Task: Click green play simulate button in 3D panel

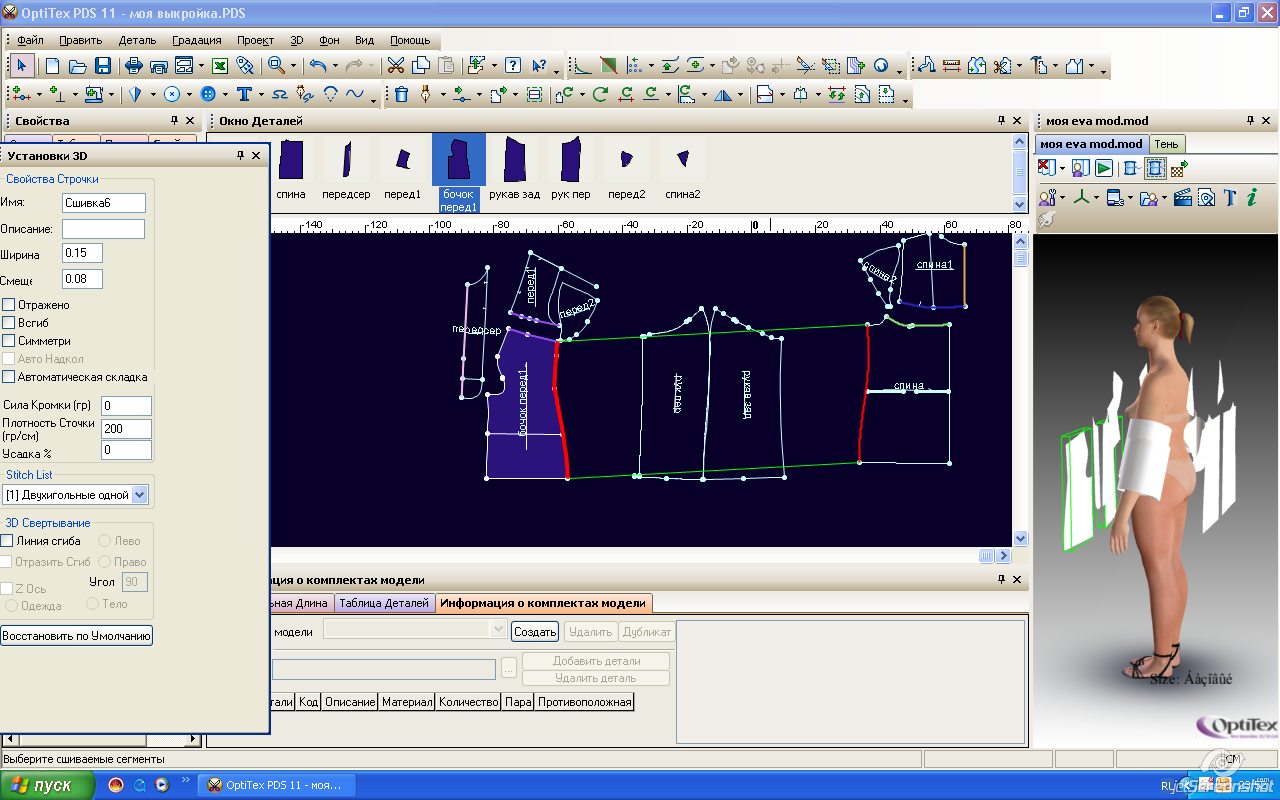Action: pos(1103,168)
